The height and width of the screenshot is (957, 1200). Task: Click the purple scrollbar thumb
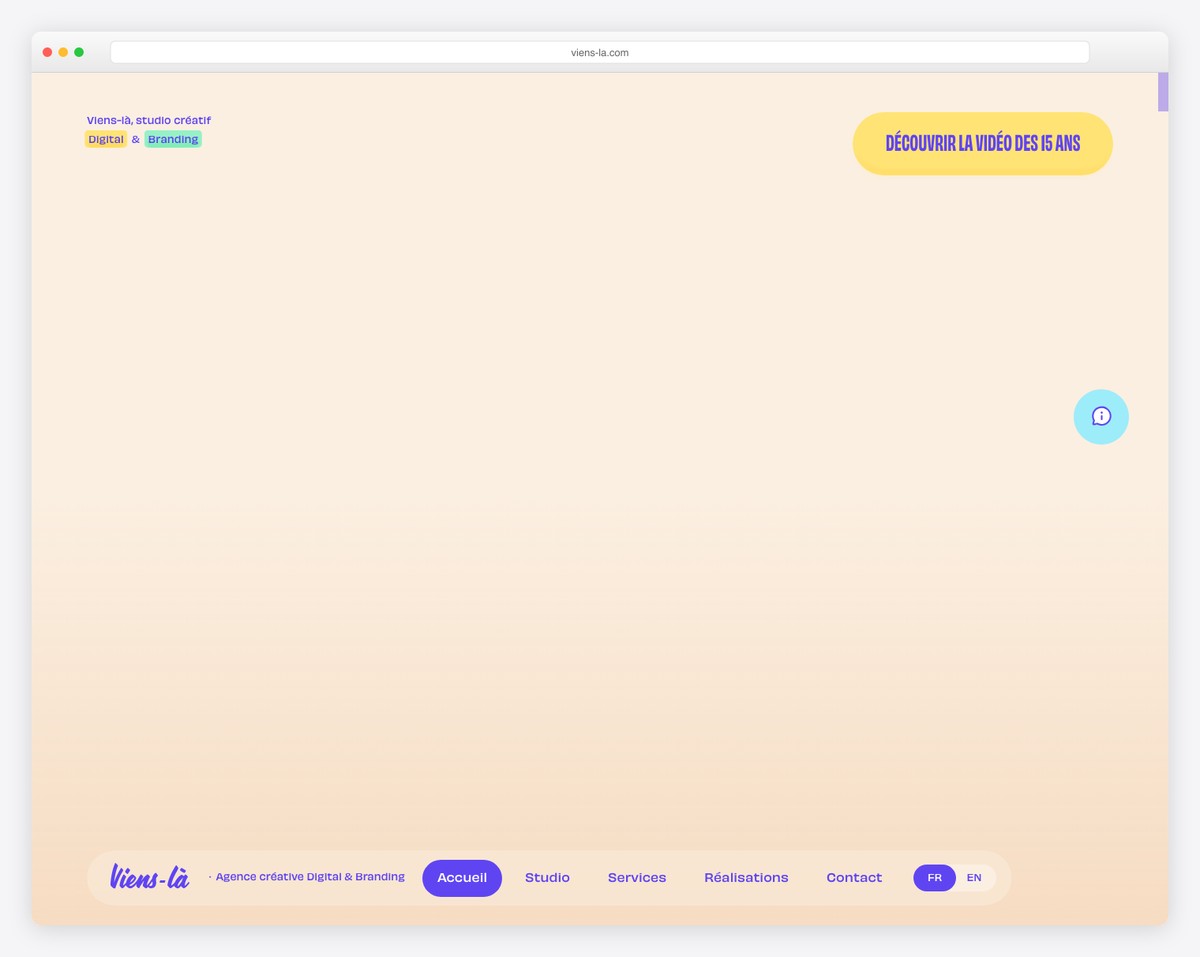pyautogui.click(x=1163, y=92)
